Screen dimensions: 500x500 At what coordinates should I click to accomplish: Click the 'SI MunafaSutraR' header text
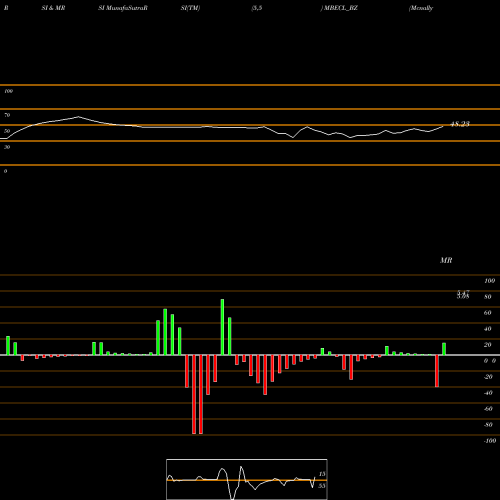[123, 8]
